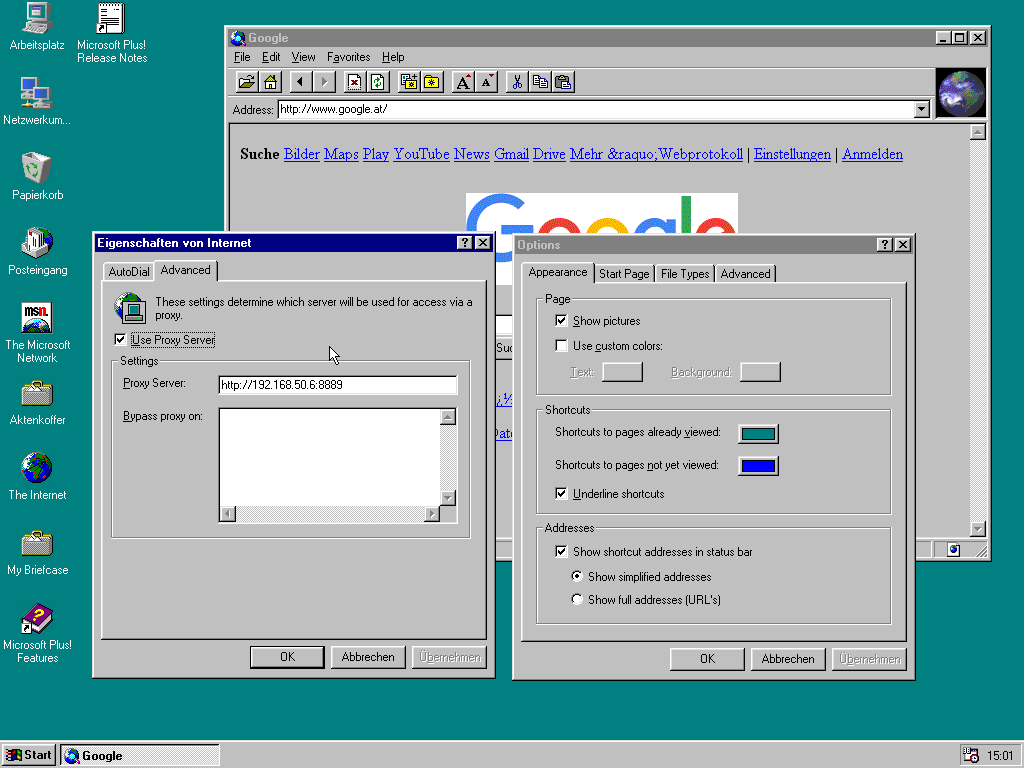This screenshot has height=768, width=1024.
Task: Open the Address bar dropdown arrow
Action: pos(922,110)
